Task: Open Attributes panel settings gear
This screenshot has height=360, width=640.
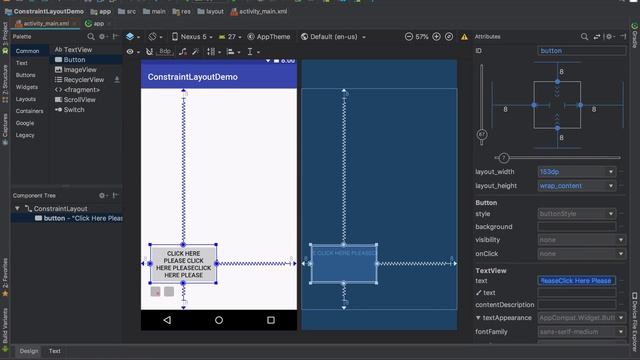Action: click(x=610, y=37)
